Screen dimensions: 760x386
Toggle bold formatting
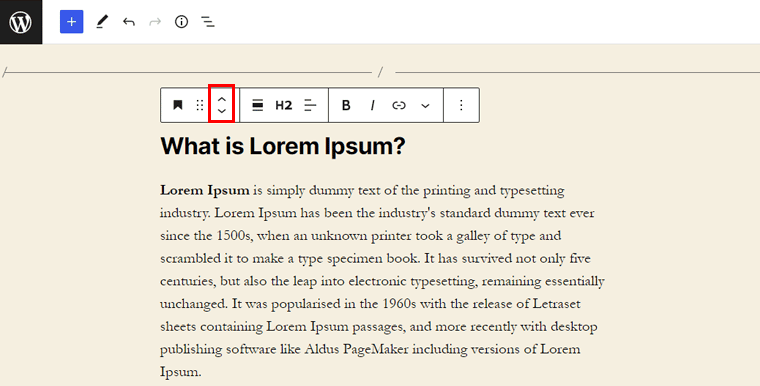click(x=346, y=105)
